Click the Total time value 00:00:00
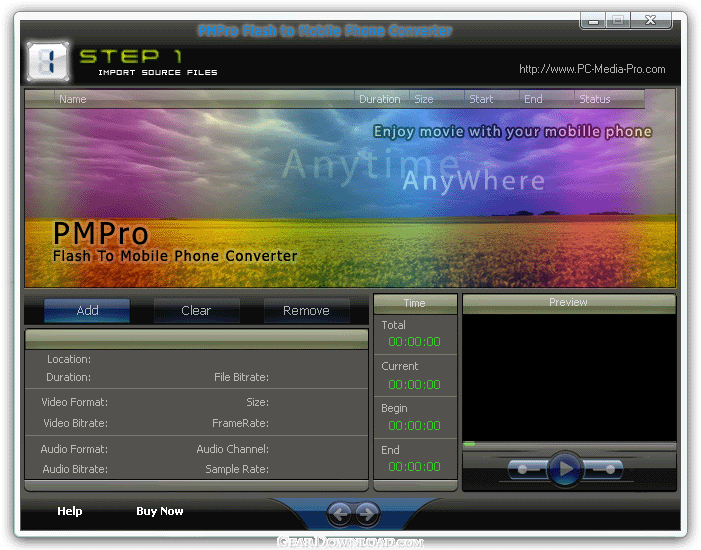 point(414,342)
